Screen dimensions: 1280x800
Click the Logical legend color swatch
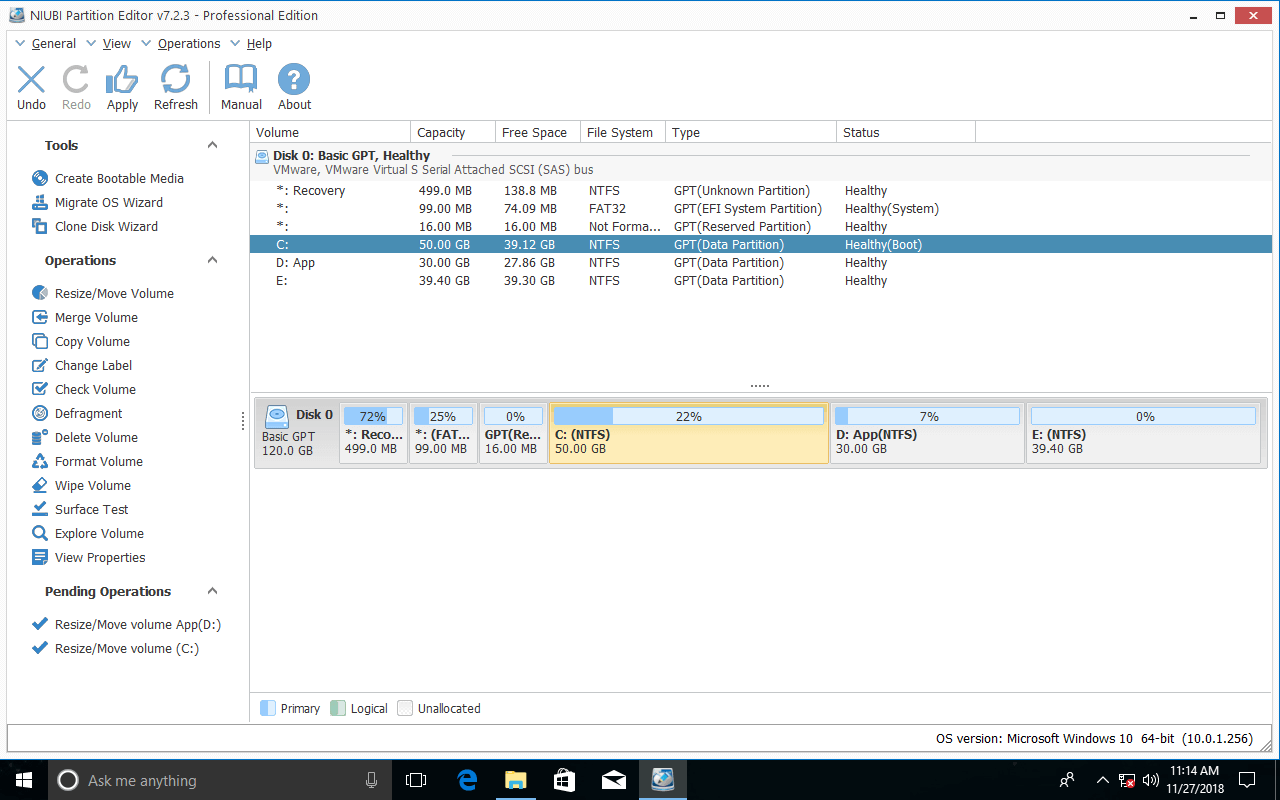(337, 708)
